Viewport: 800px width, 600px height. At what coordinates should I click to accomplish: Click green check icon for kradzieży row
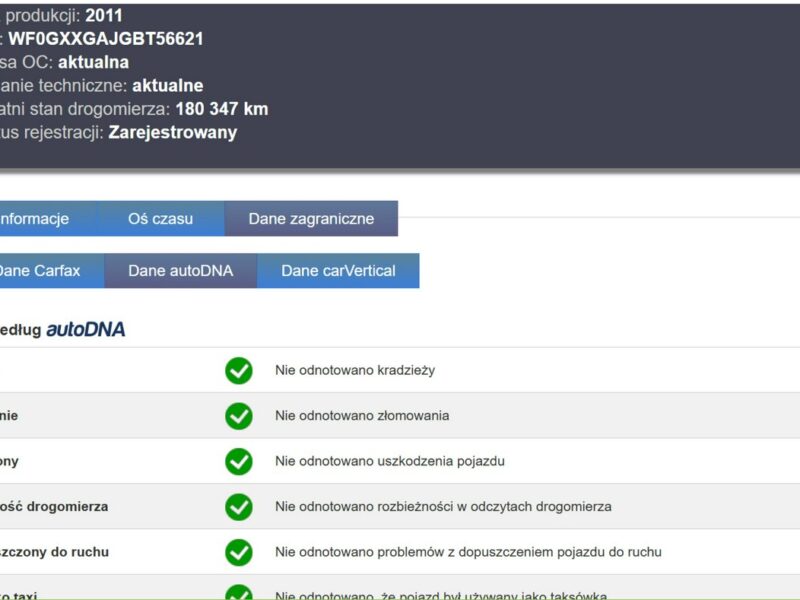[239, 370]
